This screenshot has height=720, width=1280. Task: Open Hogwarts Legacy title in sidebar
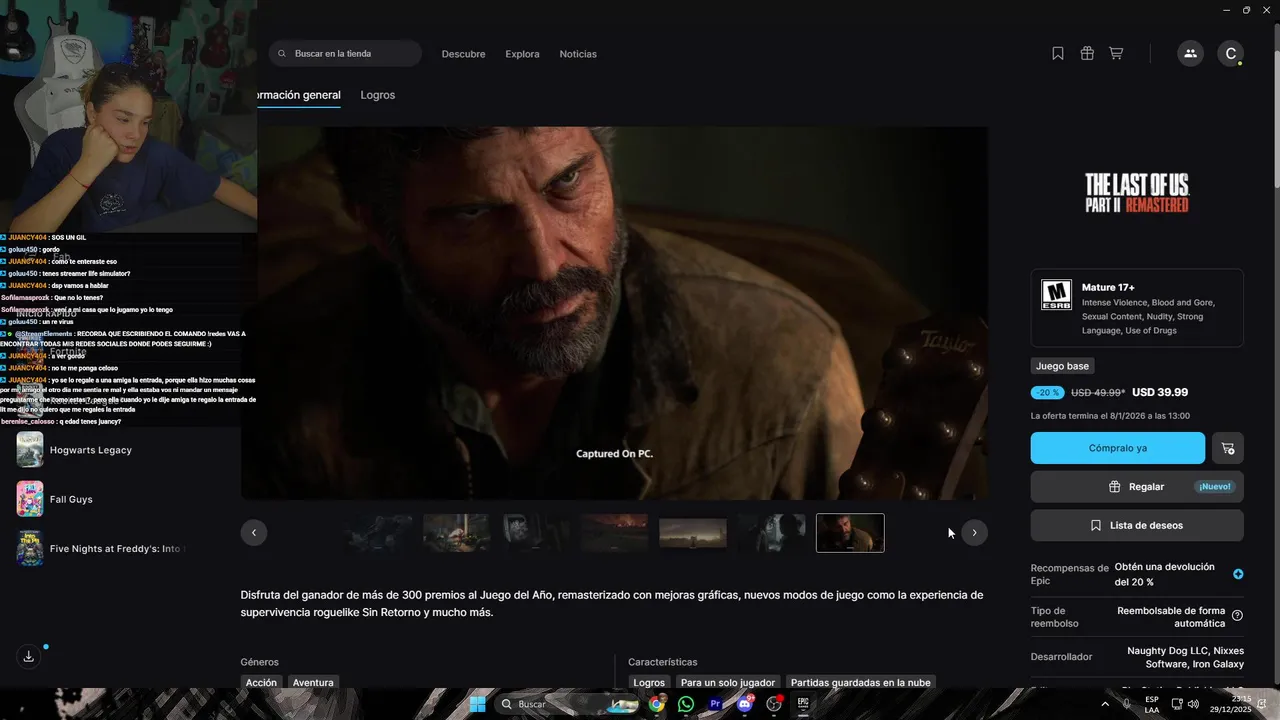tap(91, 450)
